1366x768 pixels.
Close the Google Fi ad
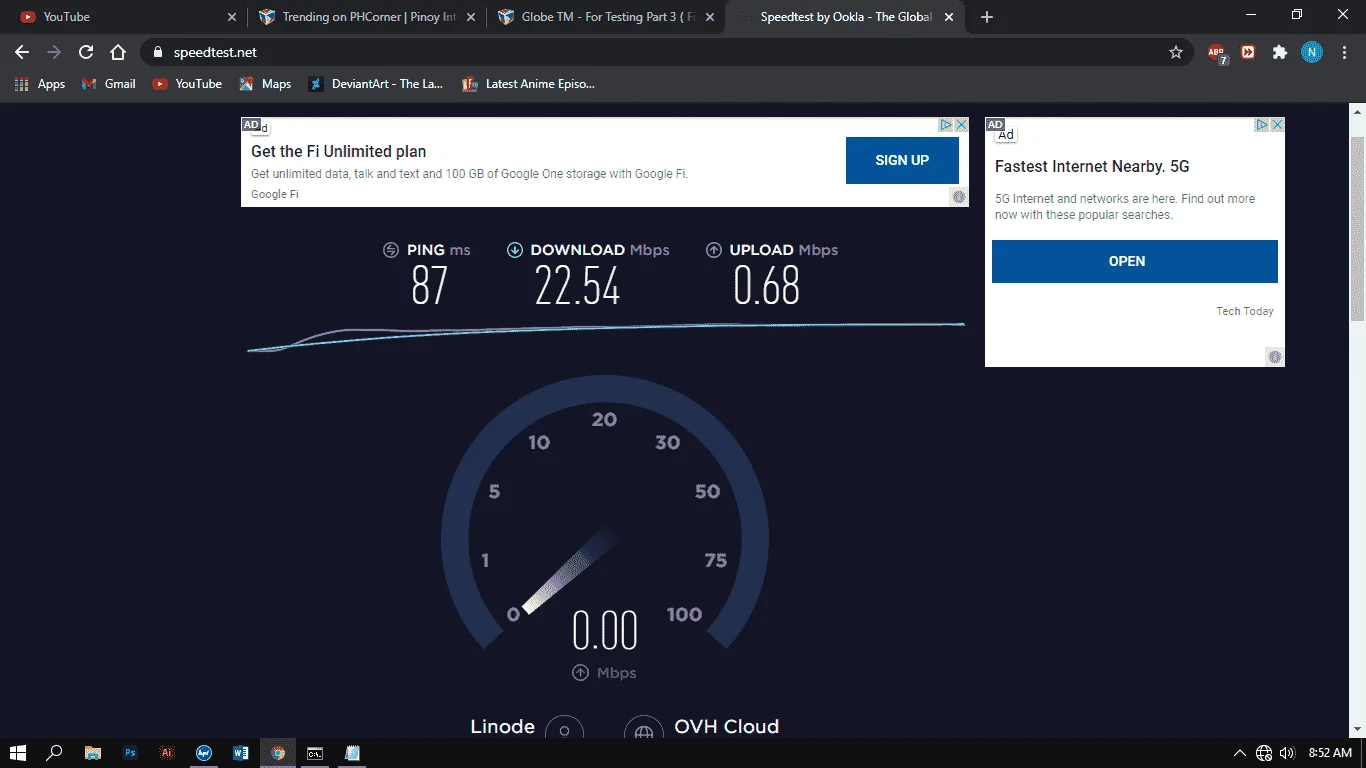961,125
